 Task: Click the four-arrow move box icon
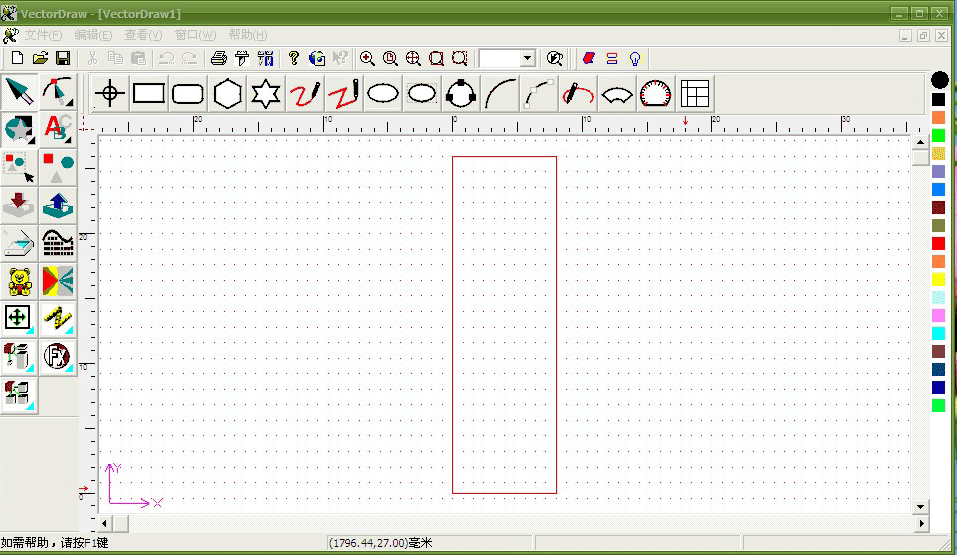[x=18, y=318]
